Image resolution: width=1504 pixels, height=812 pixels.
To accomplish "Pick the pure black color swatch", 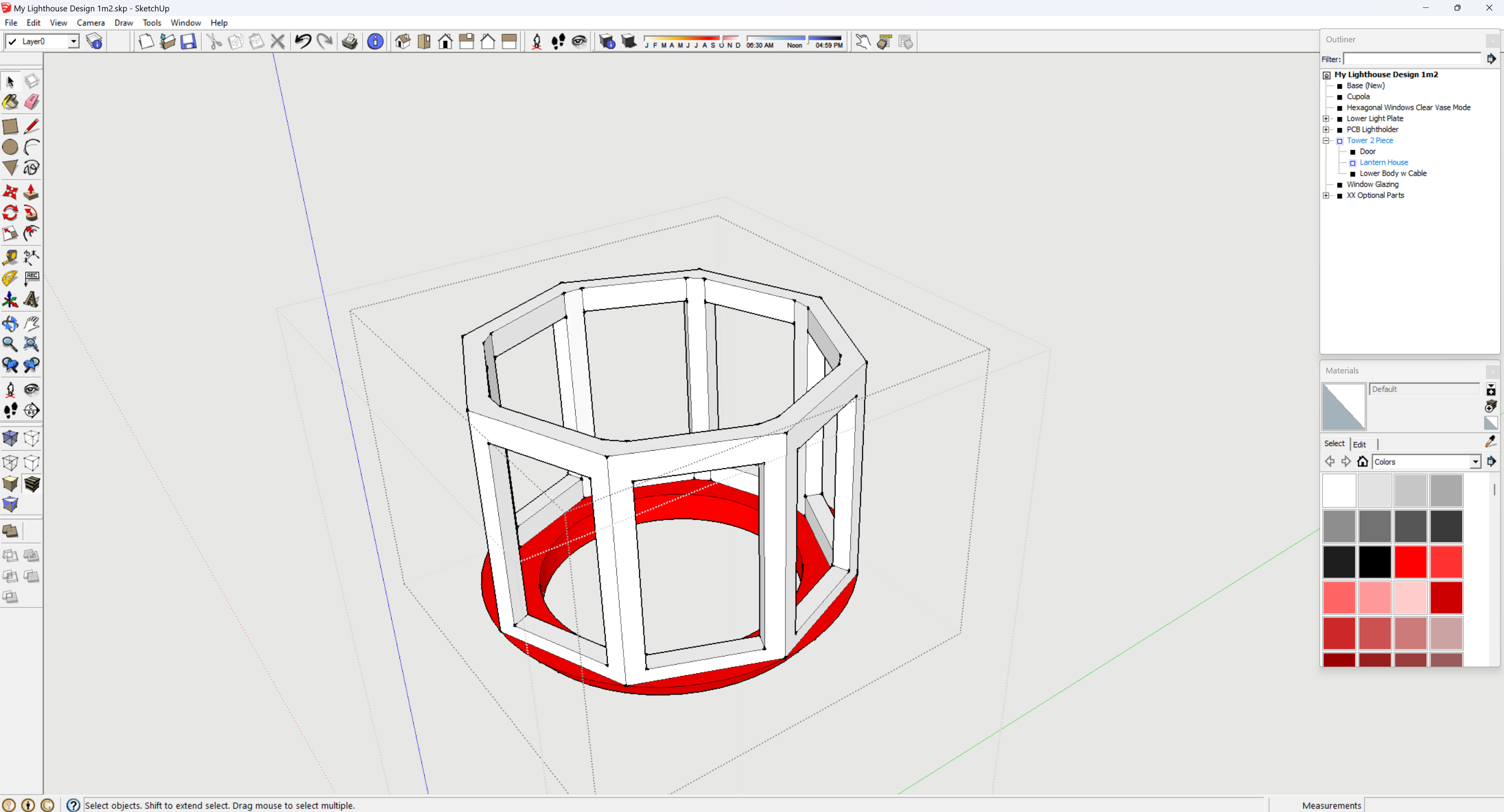I will (x=1374, y=562).
